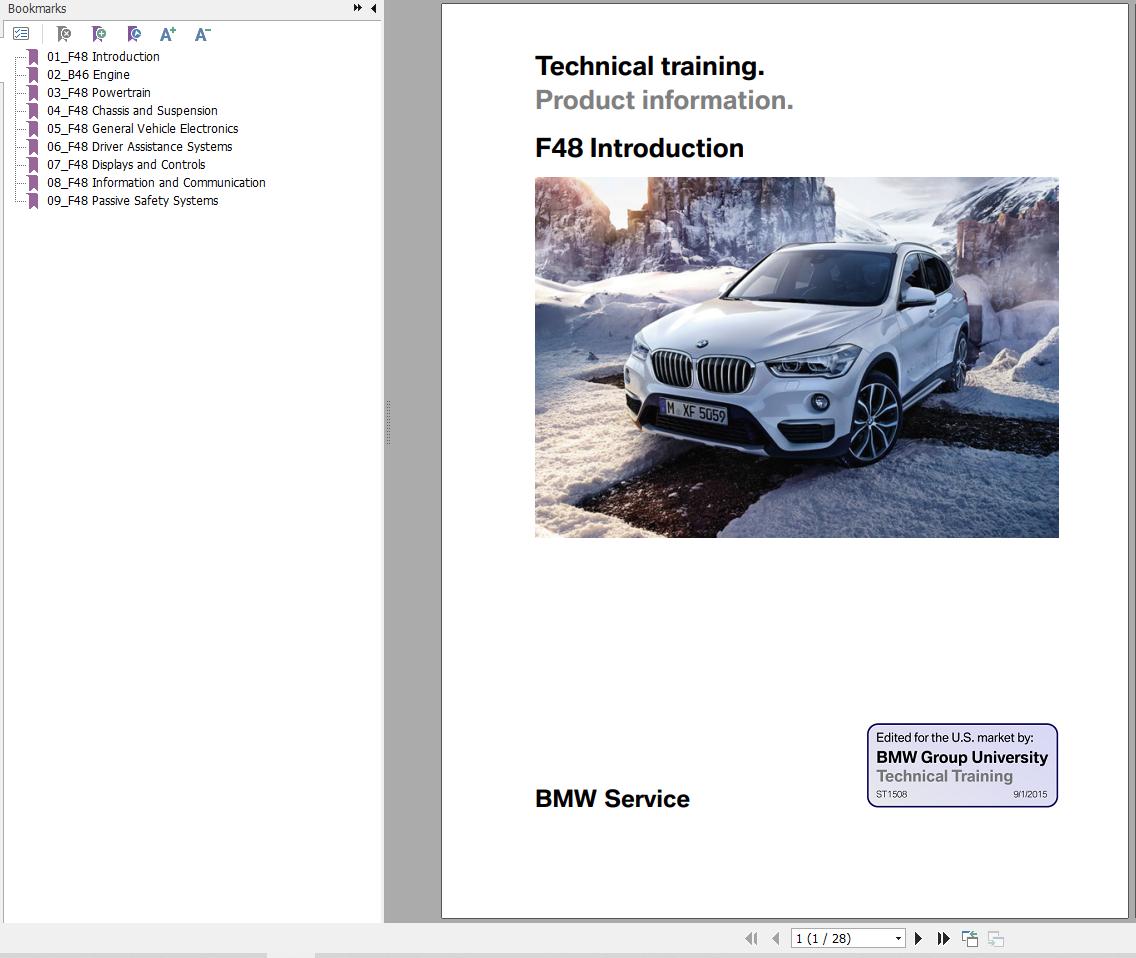Click the set bookmark destination icon

coord(134,34)
